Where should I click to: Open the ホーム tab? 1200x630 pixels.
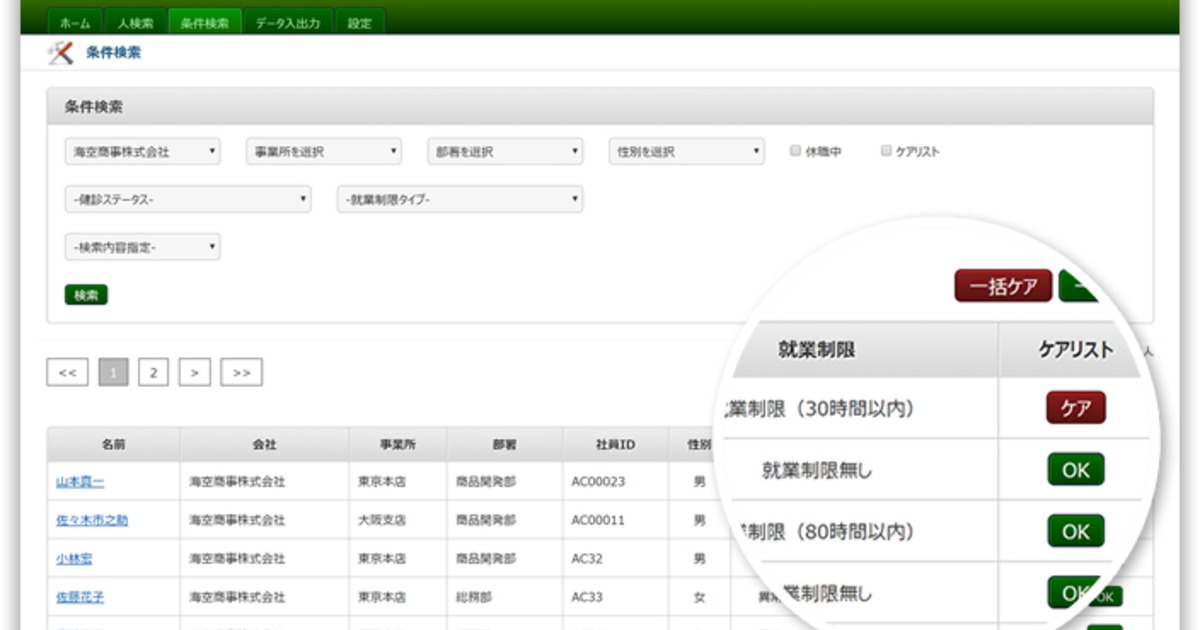pos(75,22)
